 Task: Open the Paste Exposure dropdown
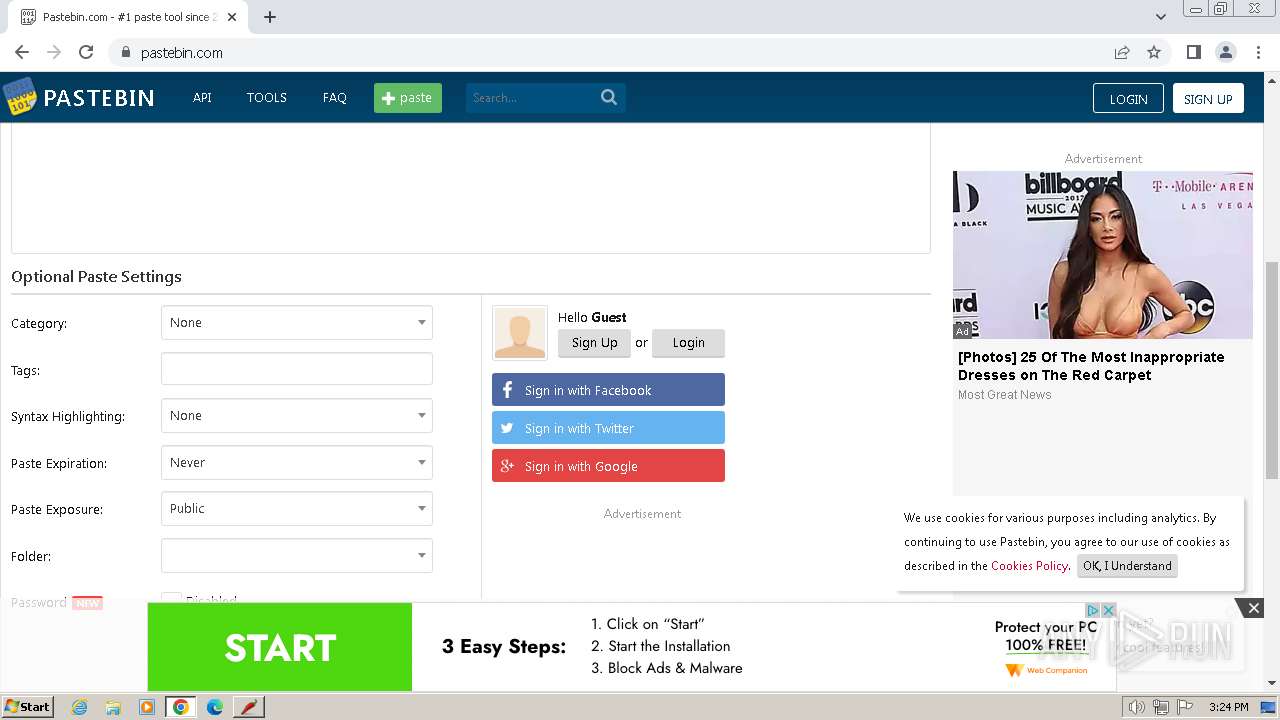click(297, 509)
